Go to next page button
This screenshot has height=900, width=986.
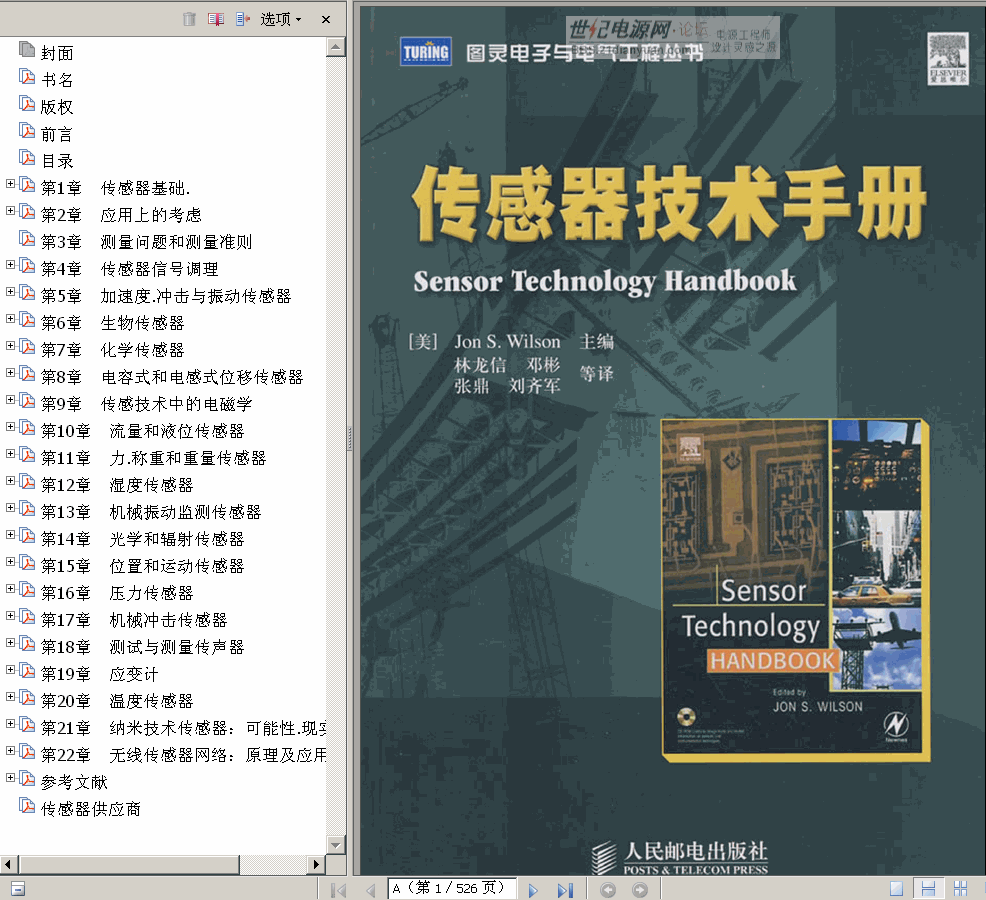[533, 890]
